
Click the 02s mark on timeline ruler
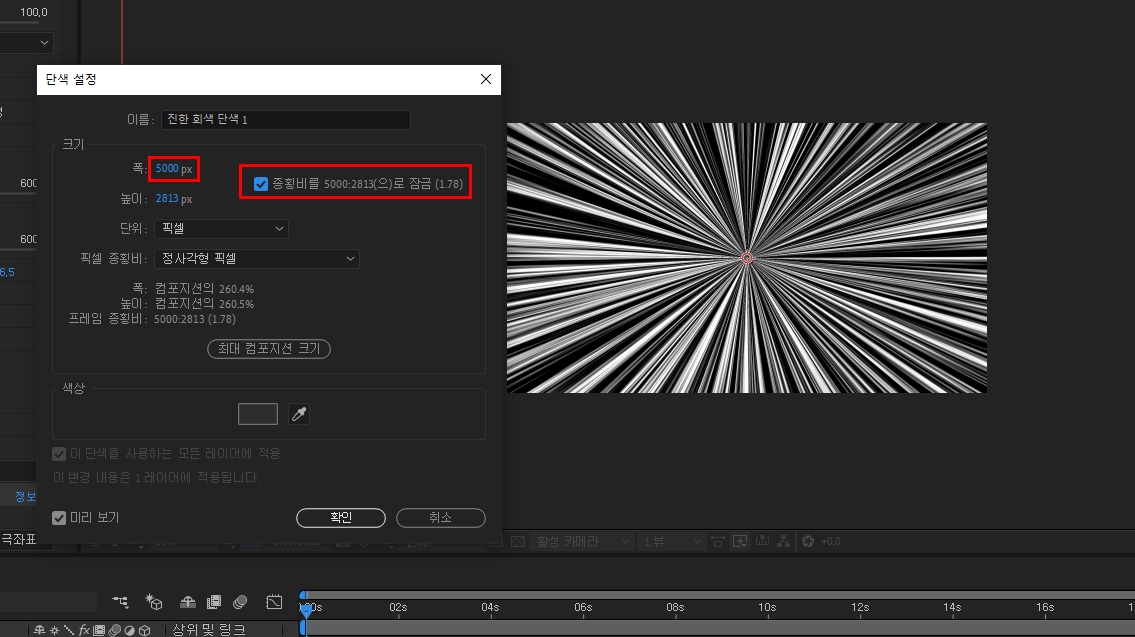tap(398, 607)
